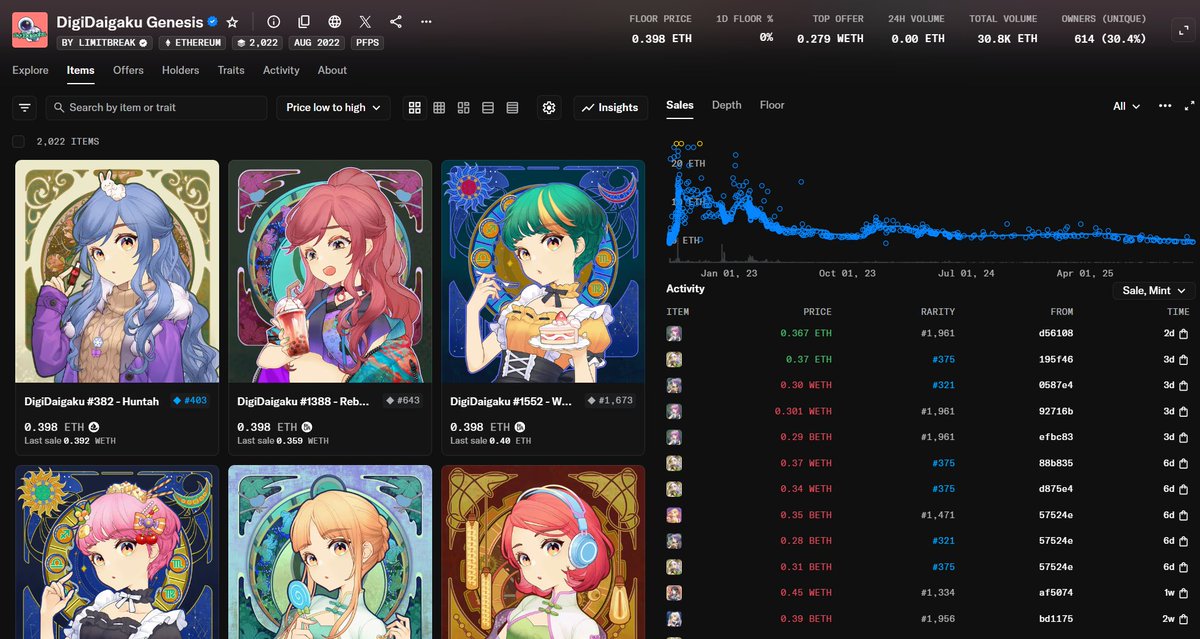1200x639 pixels.
Task: Open the collection info icon
Action: (274, 21)
